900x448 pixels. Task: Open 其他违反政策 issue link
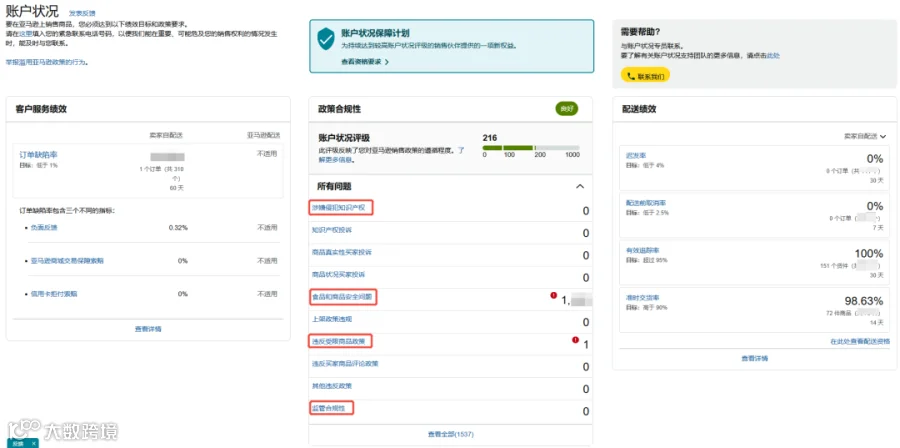331,386
